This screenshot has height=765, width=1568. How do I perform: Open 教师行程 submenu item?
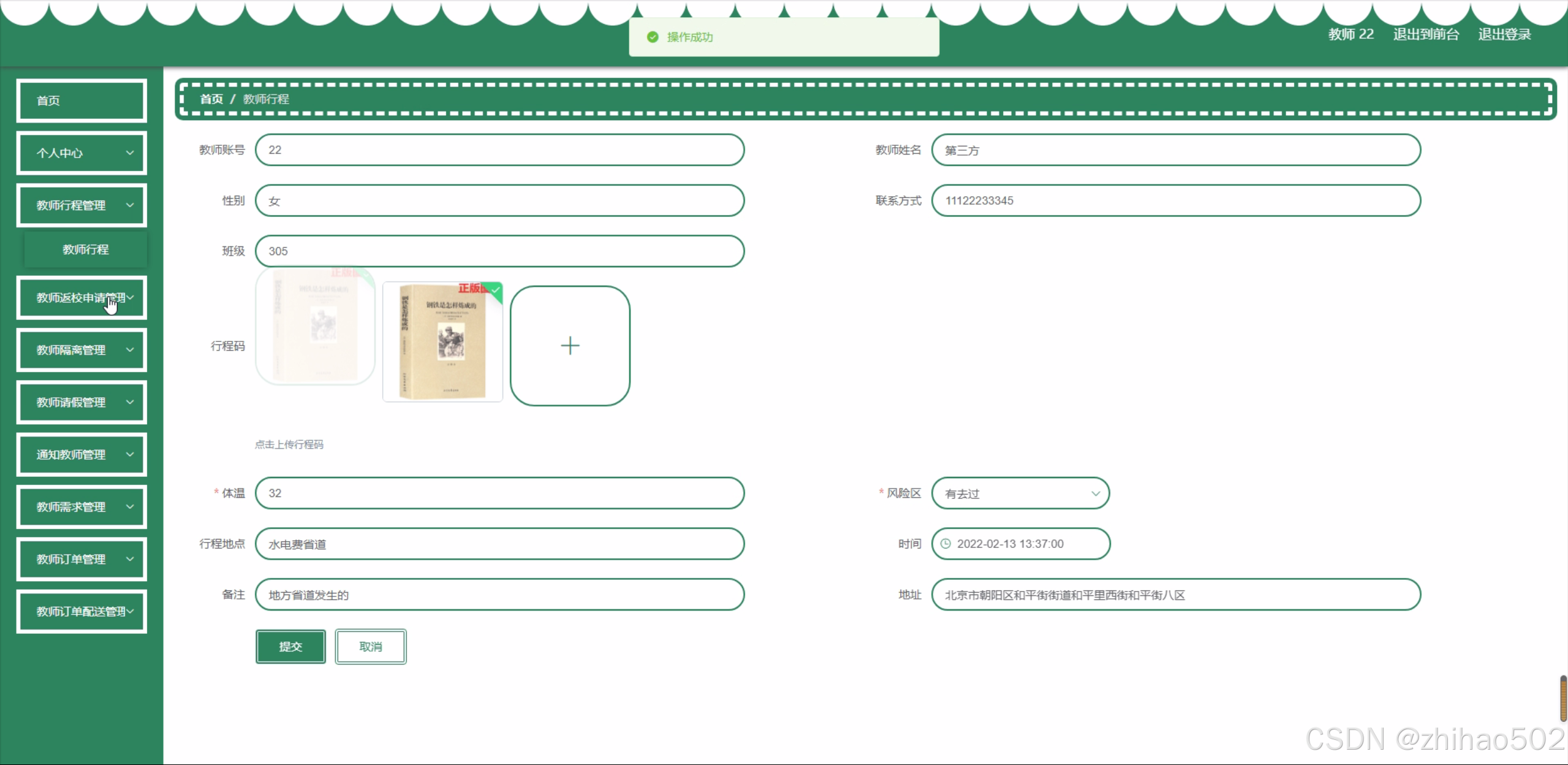point(86,249)
